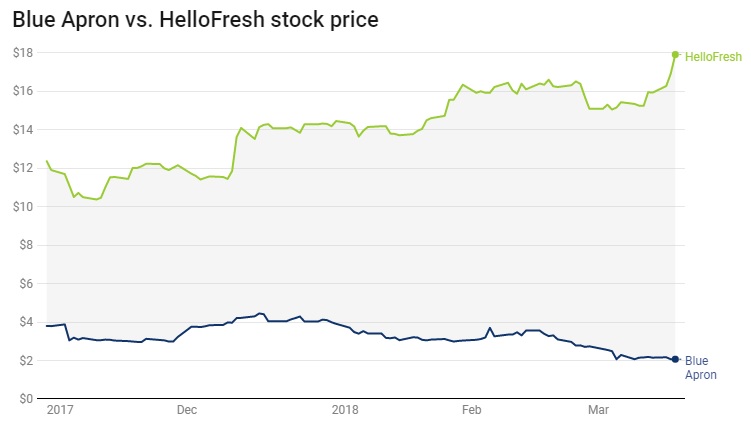
Task: Click the $6 y-axis label
Action: (x=27, y=283)
